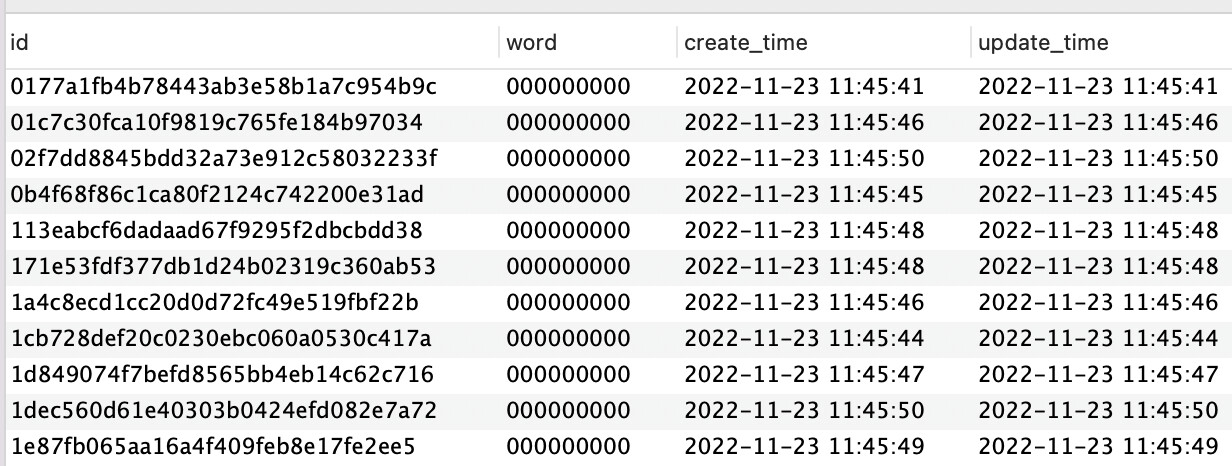1232x466 pixels.
Task: Click the id column header
Action: pyautogui.click(x=20, y=43)
